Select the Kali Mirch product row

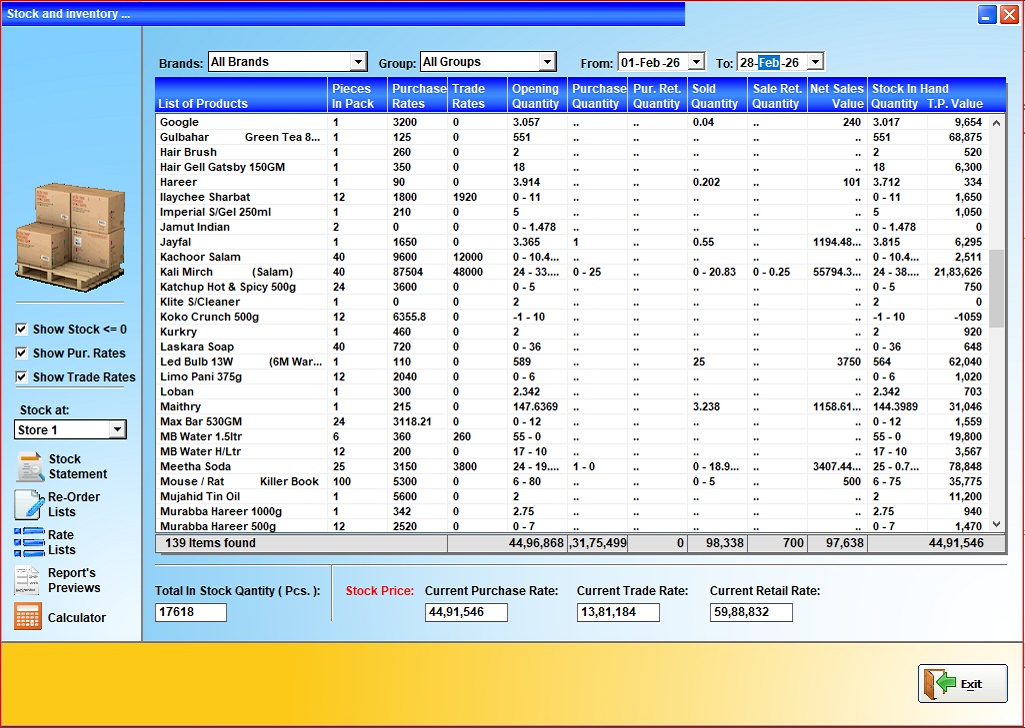pyautogui.click(x=572, y=272)
